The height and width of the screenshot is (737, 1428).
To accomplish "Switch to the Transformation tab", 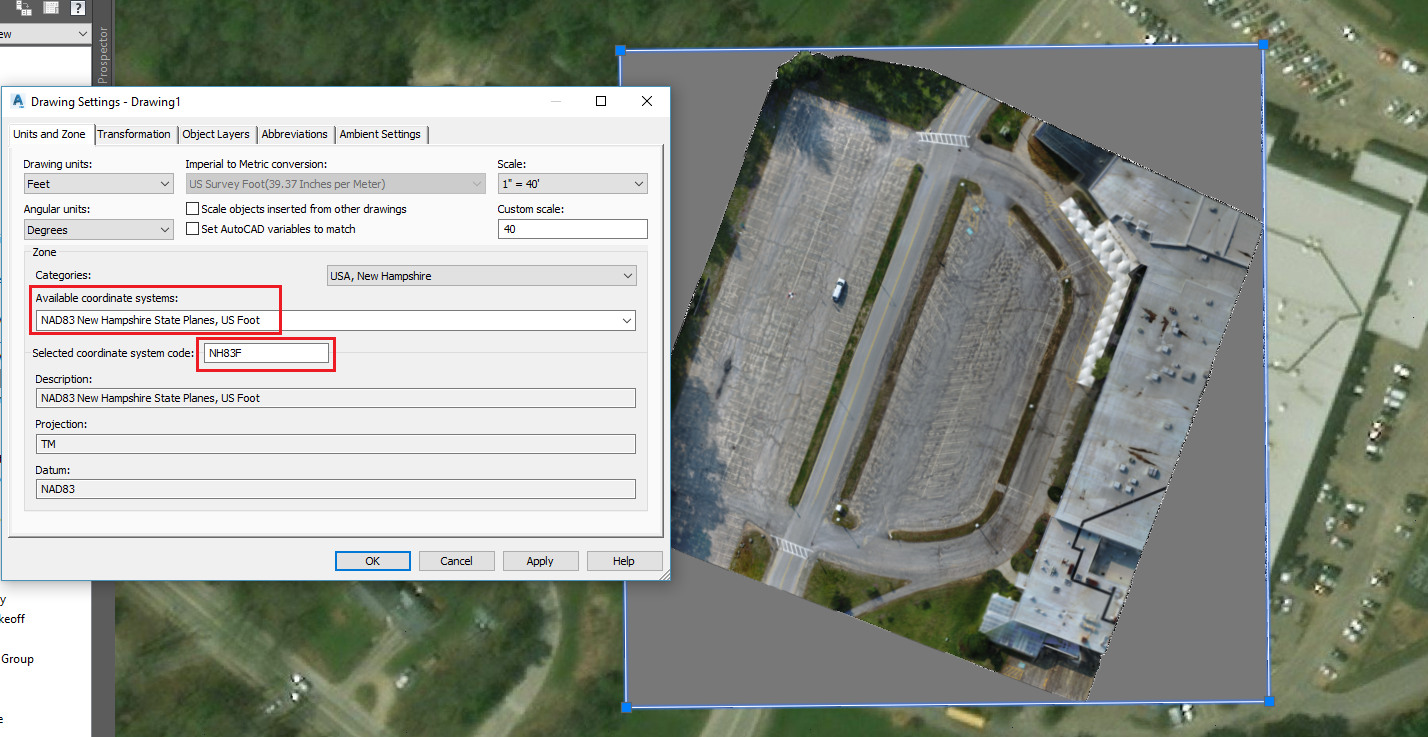I will [134, 134].
